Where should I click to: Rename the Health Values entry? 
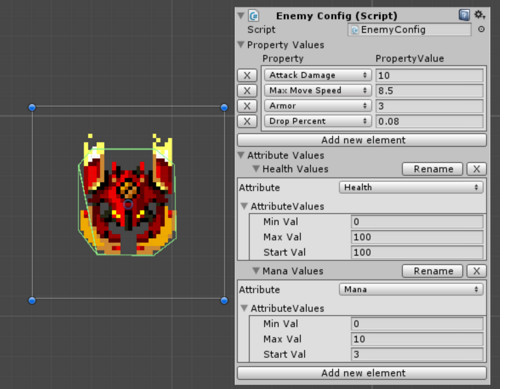tap(432, 169)
